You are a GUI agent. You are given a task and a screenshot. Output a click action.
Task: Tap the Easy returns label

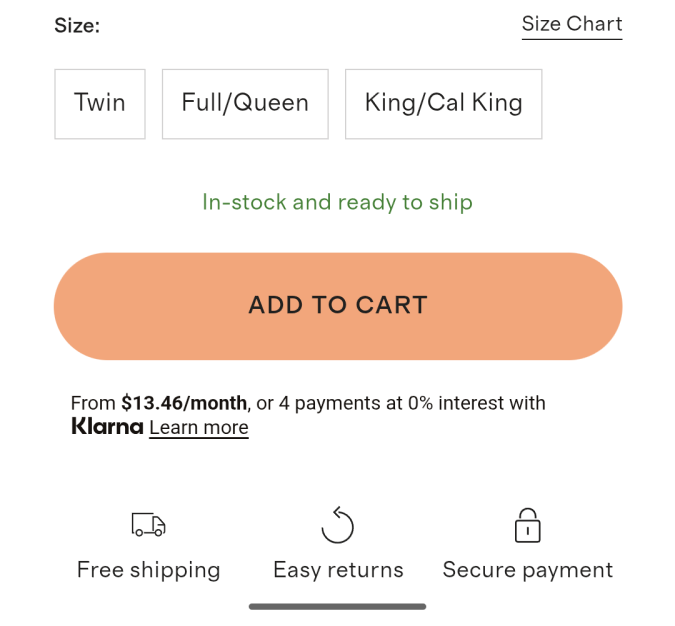pos(338,570)
